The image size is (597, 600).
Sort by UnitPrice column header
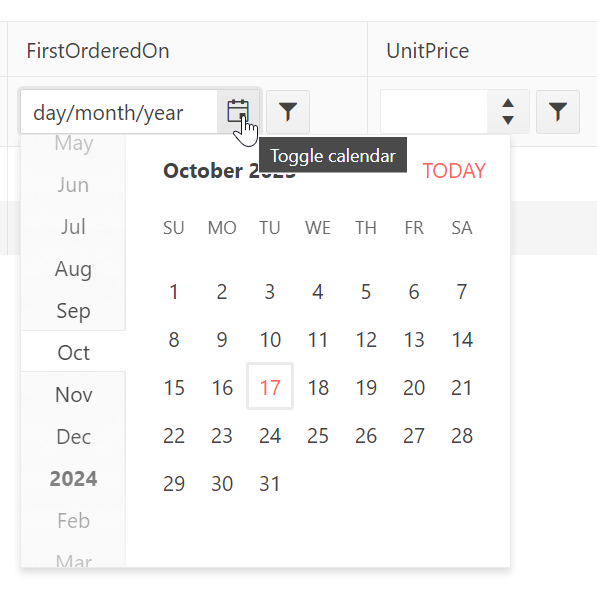coord(427,51)
